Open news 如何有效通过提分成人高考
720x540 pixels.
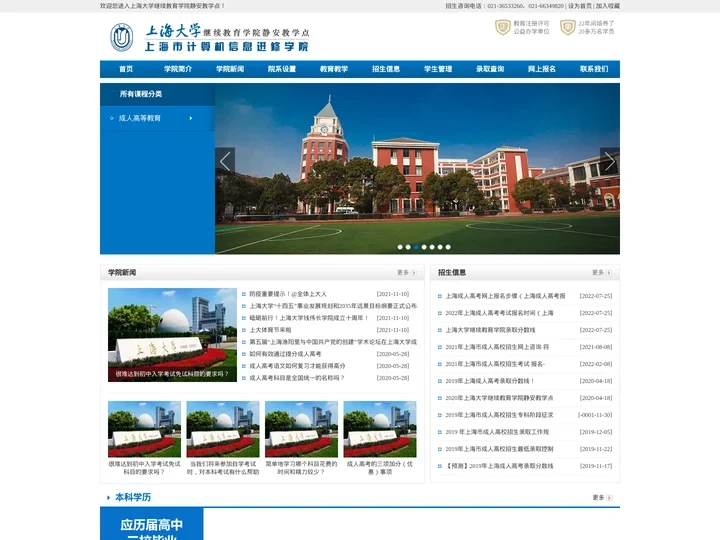tap(285, 354)
